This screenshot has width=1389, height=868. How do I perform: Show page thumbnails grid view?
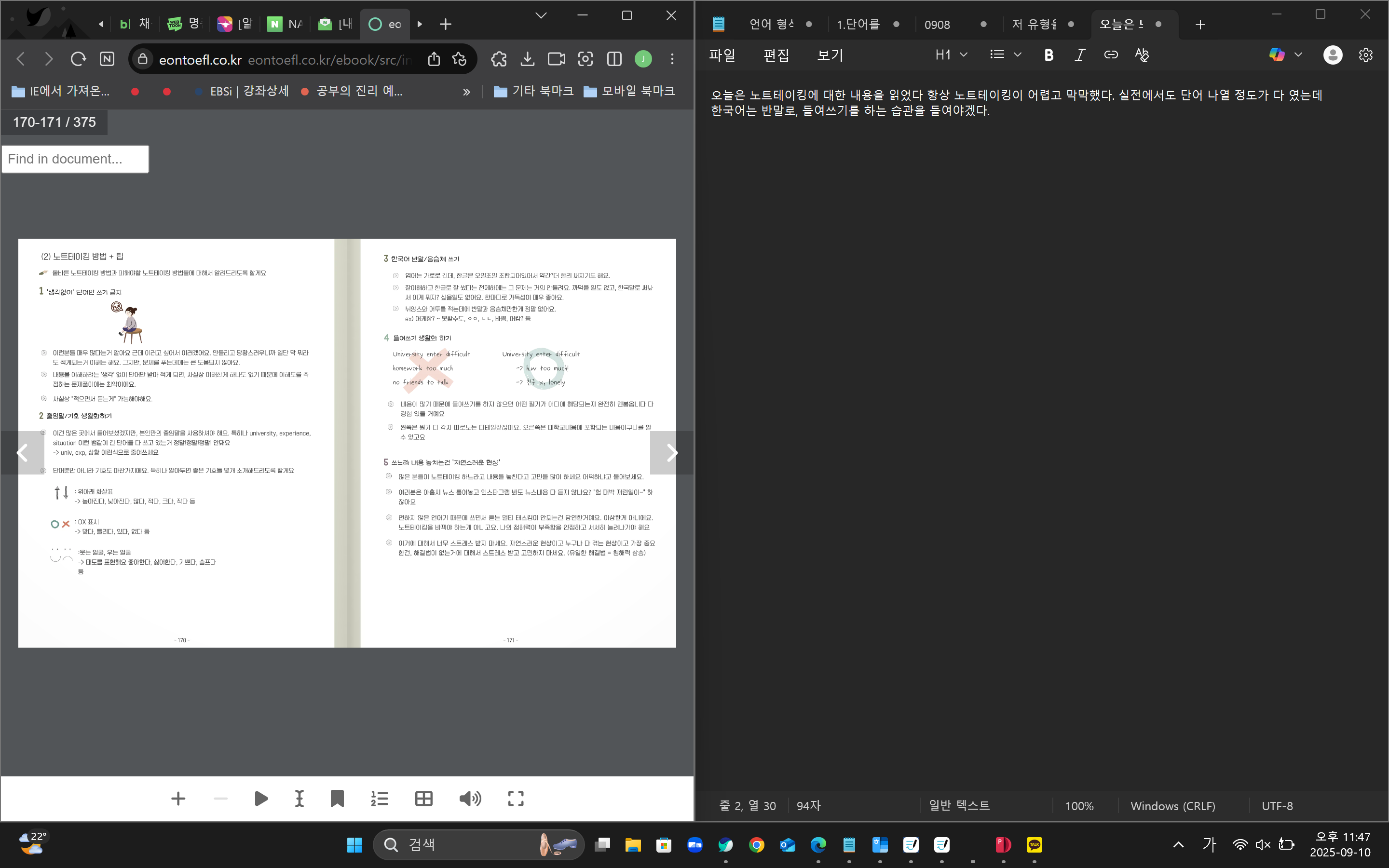coord(423,799)
